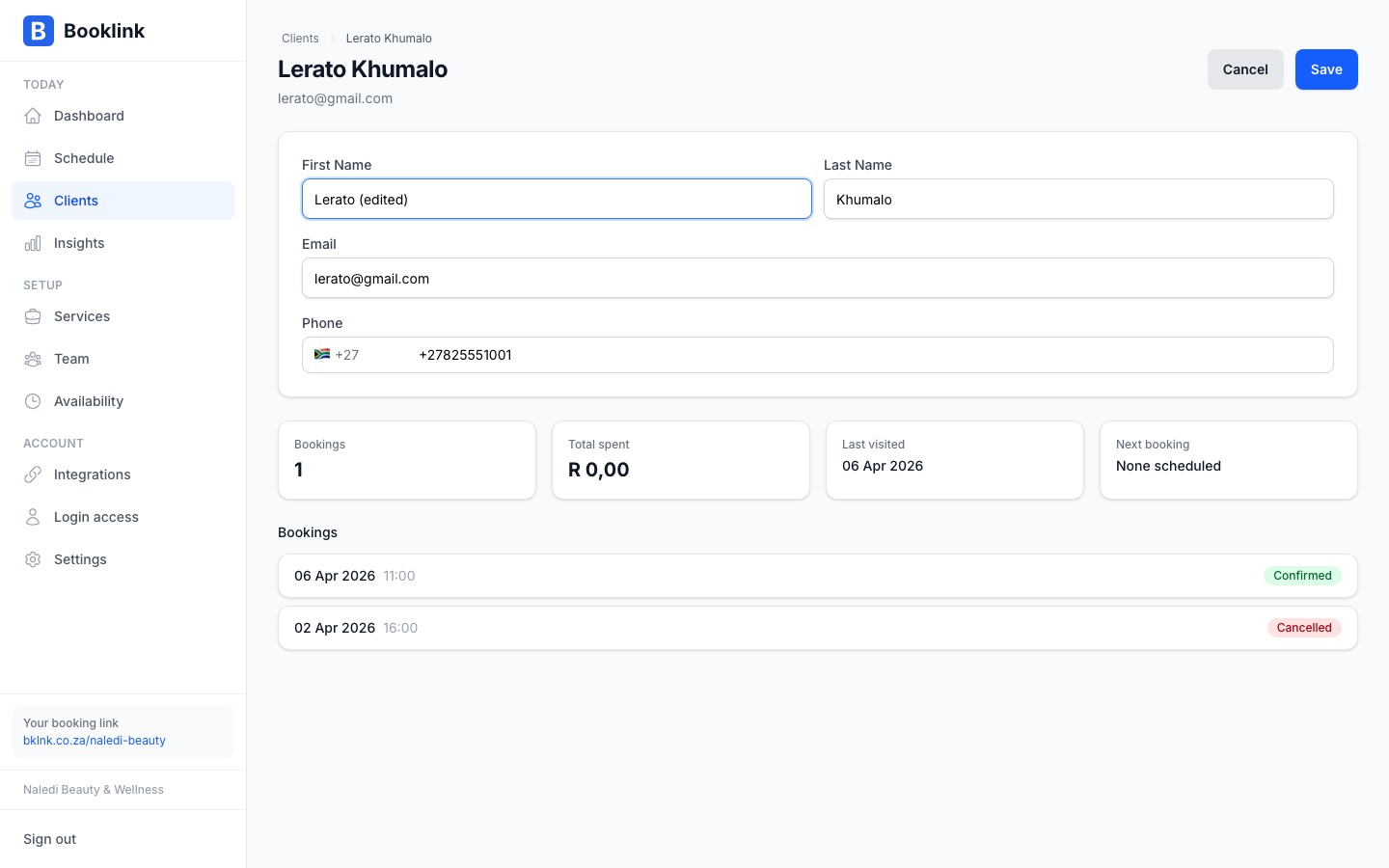The width and height of the screenshot is (1389, 868).
Task: Click the Services briefcase icon
Action: [33, 316]
